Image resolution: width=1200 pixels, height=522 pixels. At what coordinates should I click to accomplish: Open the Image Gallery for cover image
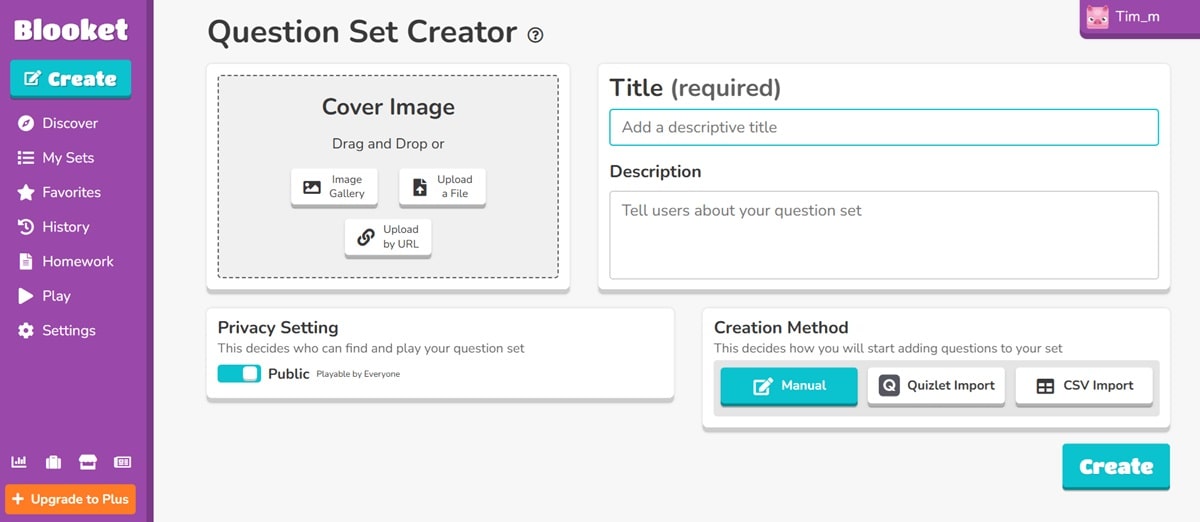click(x=334, y=187)
